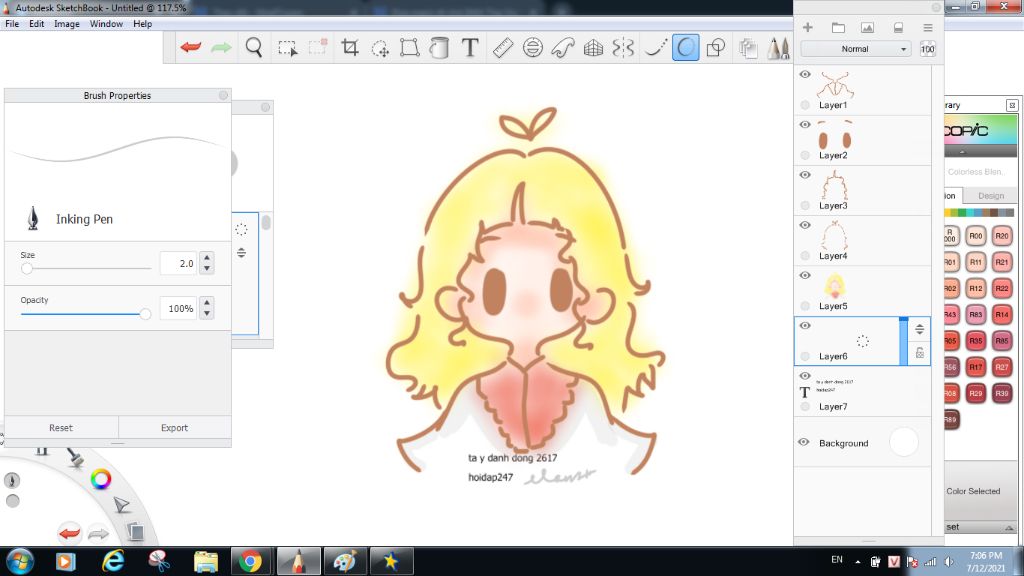Select the Distort transform tool
This screenshot has width=1024, height=576.
409,47
